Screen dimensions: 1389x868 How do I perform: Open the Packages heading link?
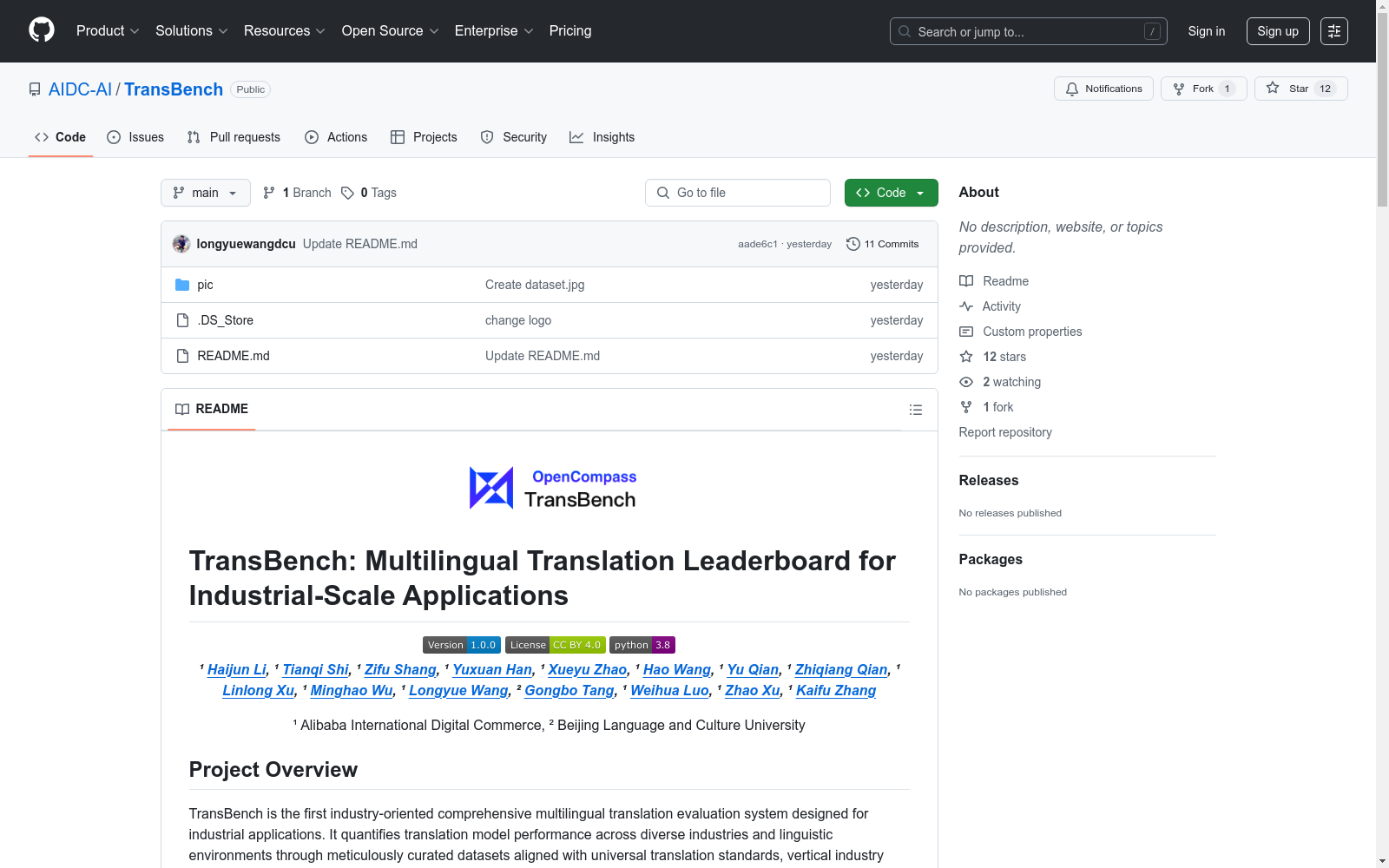point(991,559)
